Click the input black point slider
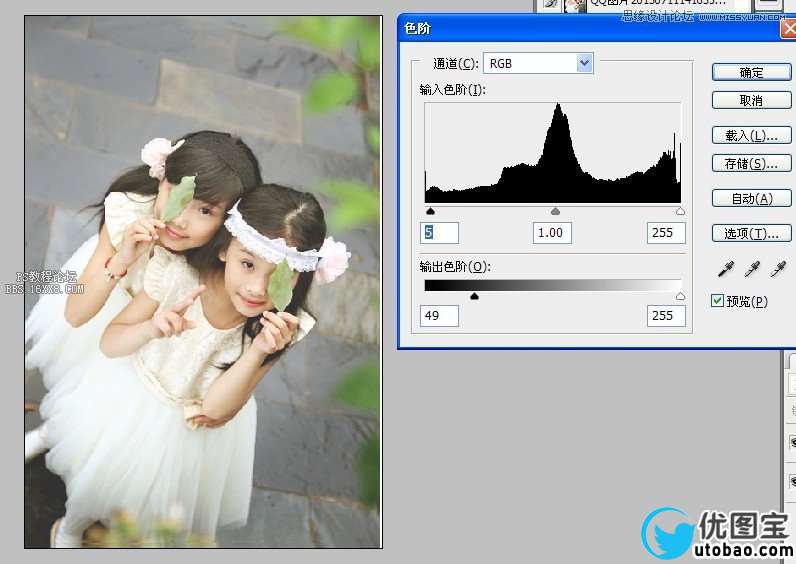The height and width of the screenshot is (564, 796). (x=430, y=211)
